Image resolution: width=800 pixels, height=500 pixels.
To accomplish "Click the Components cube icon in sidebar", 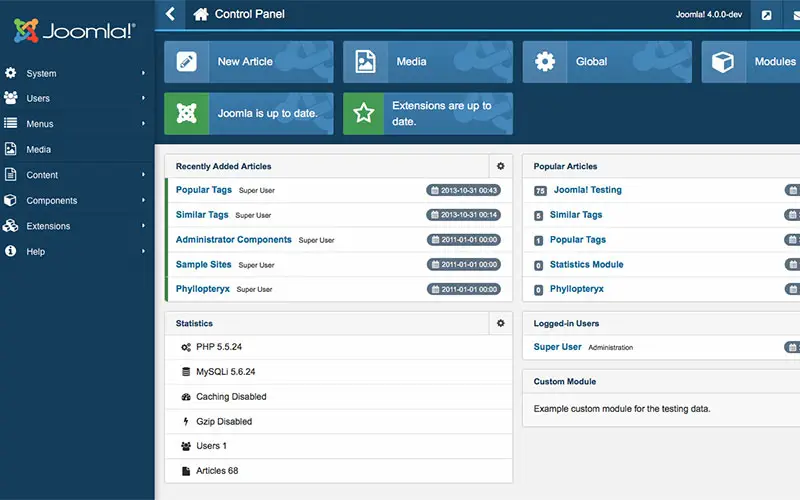I will pyautogui.click(x=11, y=200).
